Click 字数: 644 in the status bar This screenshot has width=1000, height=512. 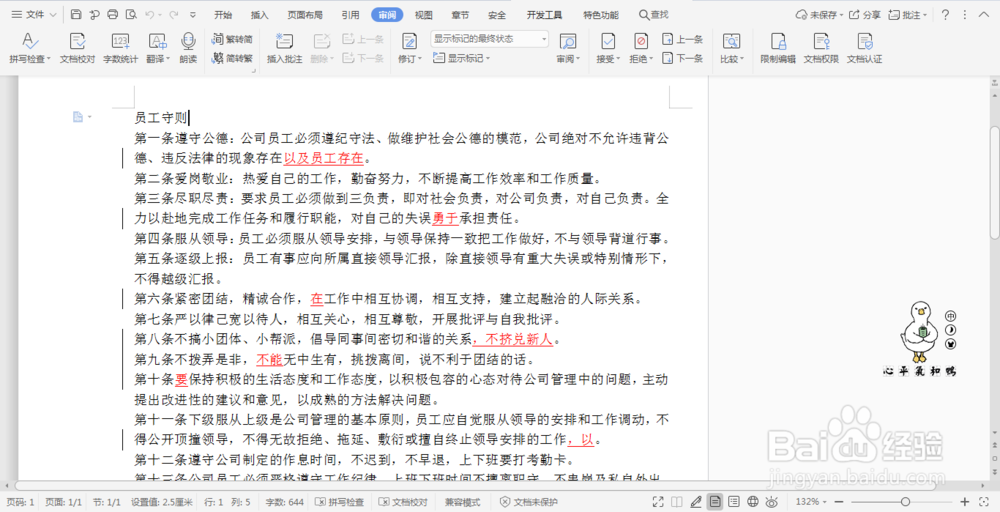pyautogui.click(x=284, y=502)
